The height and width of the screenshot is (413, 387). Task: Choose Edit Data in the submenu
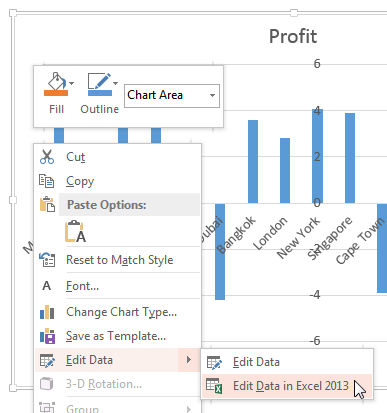[x=256, y=362]
